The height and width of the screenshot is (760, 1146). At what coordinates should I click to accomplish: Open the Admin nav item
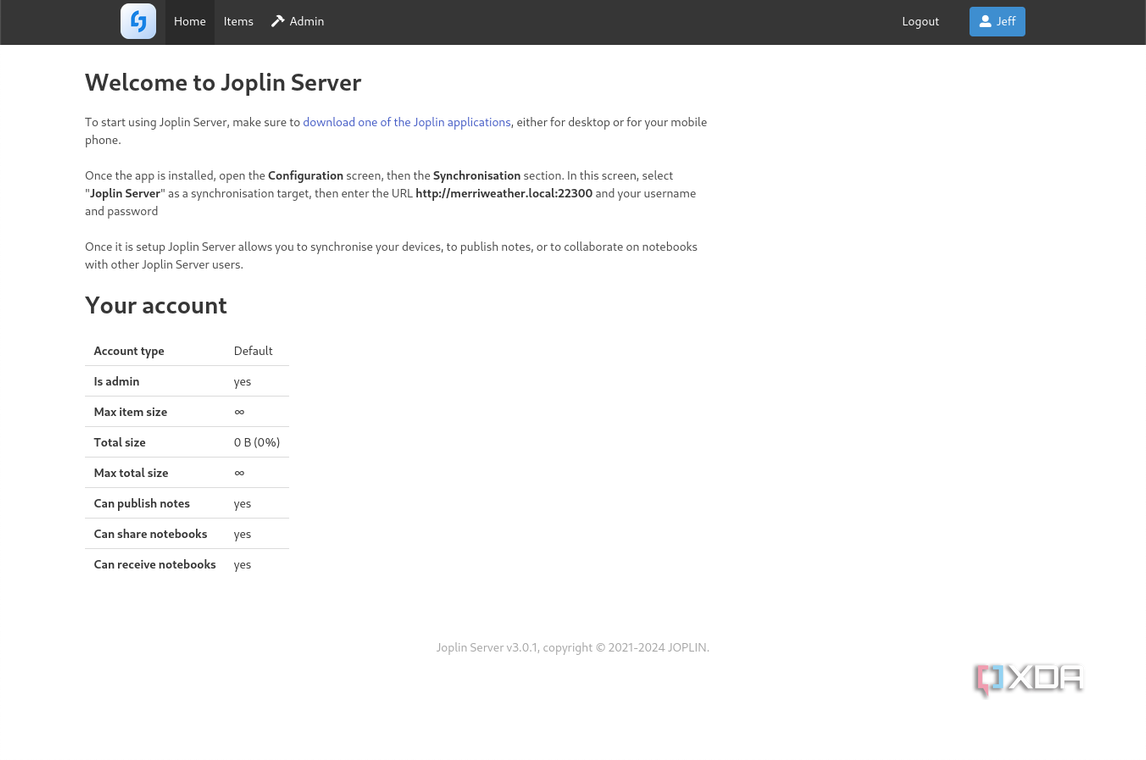coord(297,22)
